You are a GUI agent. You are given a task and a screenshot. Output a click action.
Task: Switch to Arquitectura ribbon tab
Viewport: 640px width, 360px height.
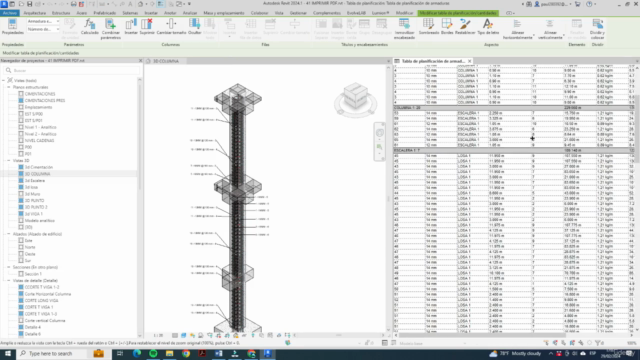tap(34, 13)
